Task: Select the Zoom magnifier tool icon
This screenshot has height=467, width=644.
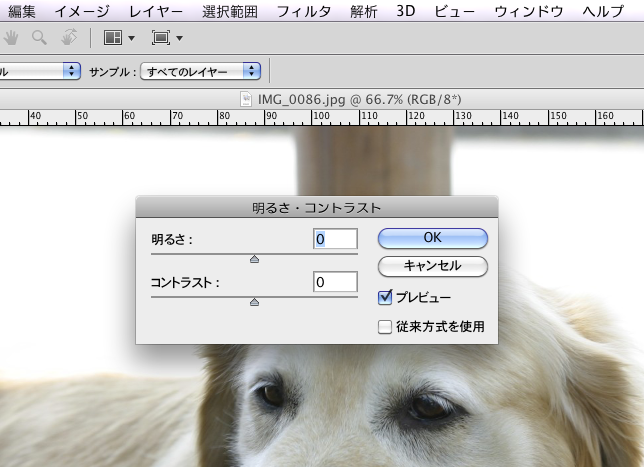Action: coord(41,39)
